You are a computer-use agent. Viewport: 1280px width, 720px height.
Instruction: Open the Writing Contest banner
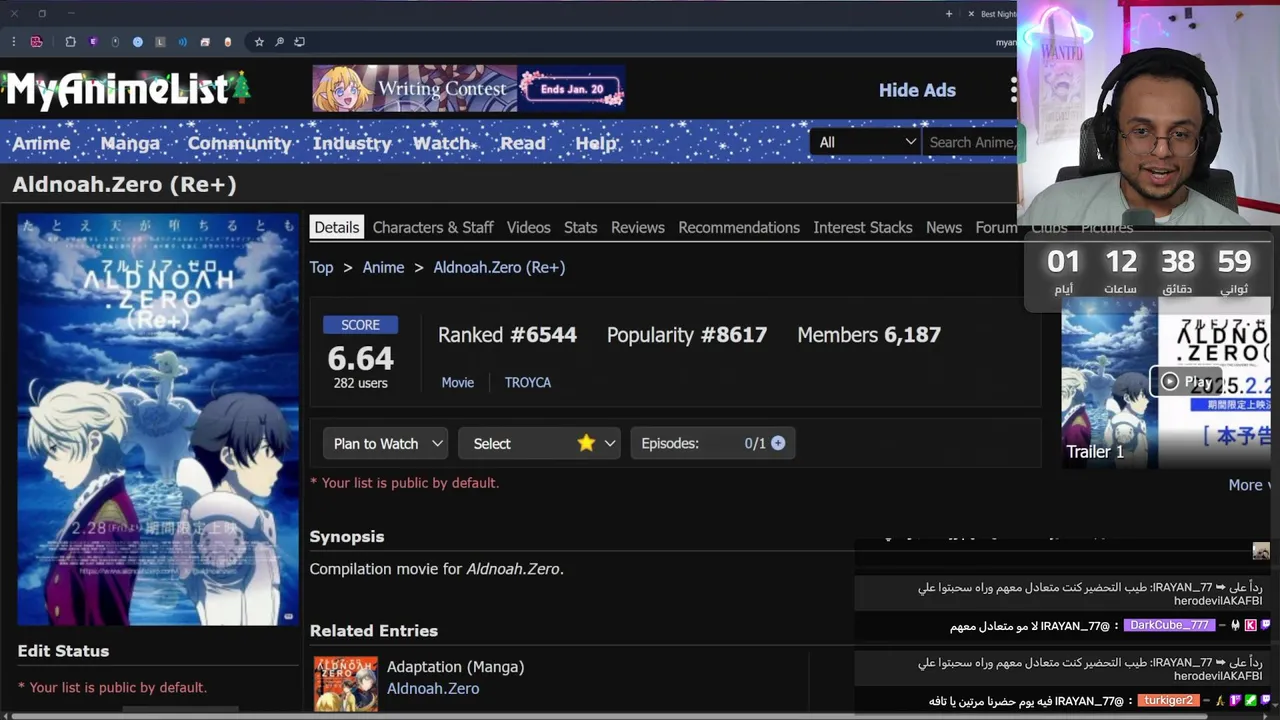pos(469,88)
